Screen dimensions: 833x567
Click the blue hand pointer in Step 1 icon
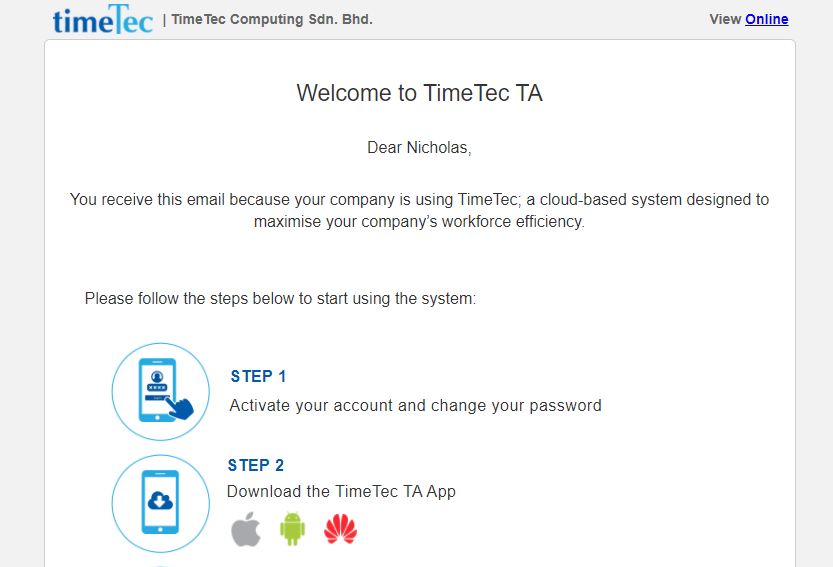point(180,408)
